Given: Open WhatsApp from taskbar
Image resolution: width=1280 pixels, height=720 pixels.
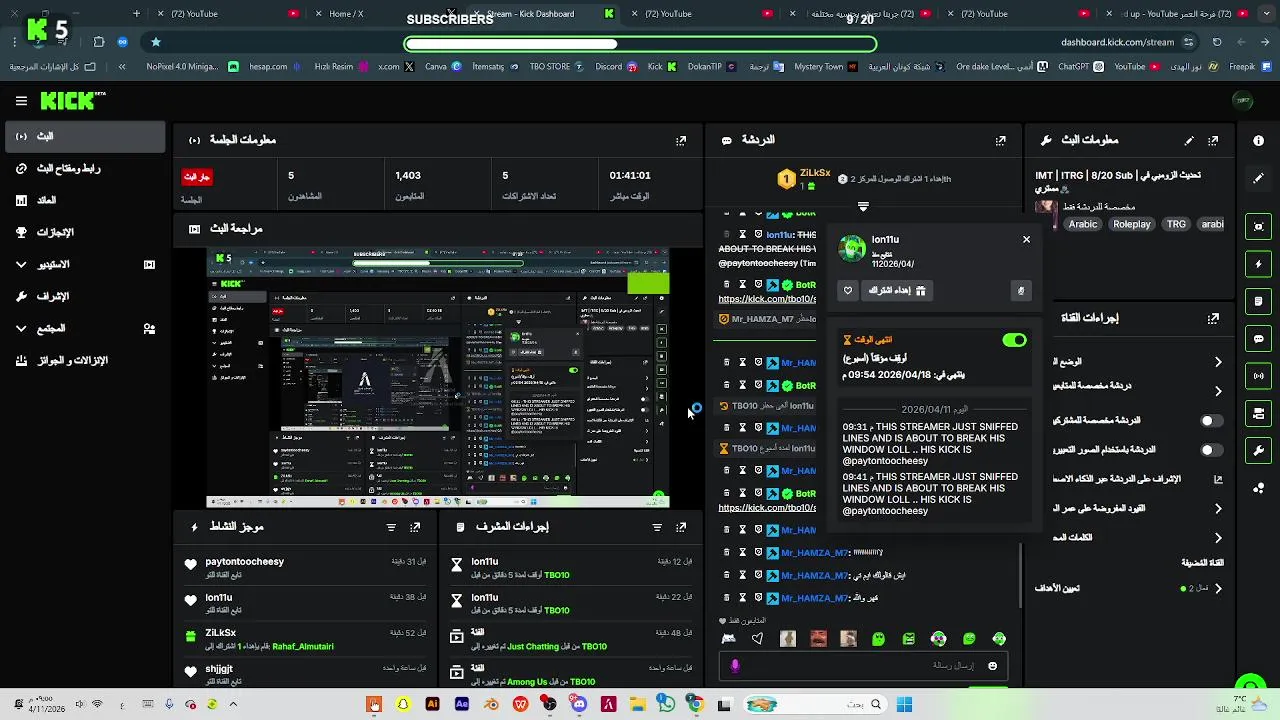Looking at the screenshot, I should point(666,705).
